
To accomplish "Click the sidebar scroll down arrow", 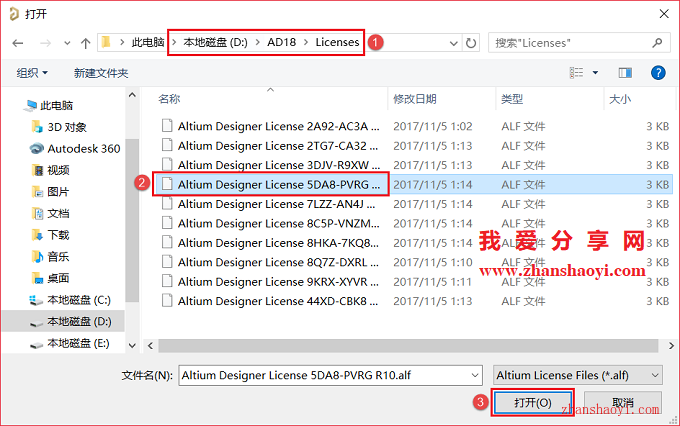I will (132, 346).
